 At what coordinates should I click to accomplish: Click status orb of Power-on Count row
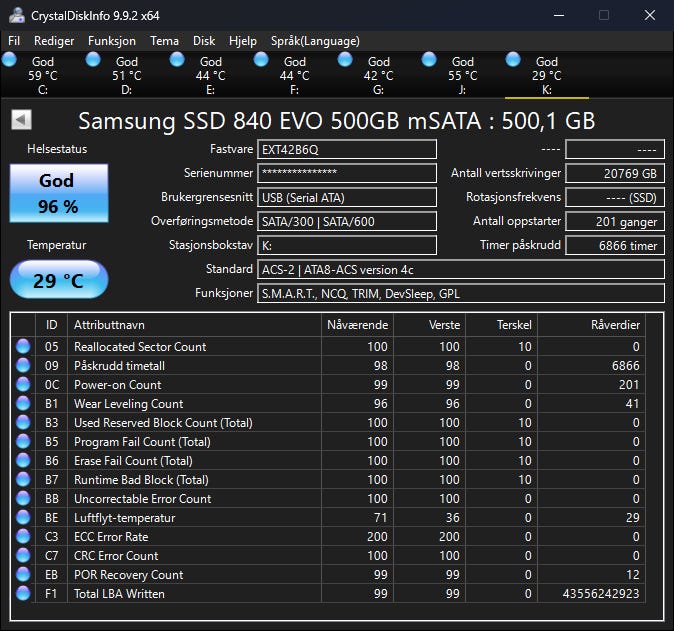[23, 384]
